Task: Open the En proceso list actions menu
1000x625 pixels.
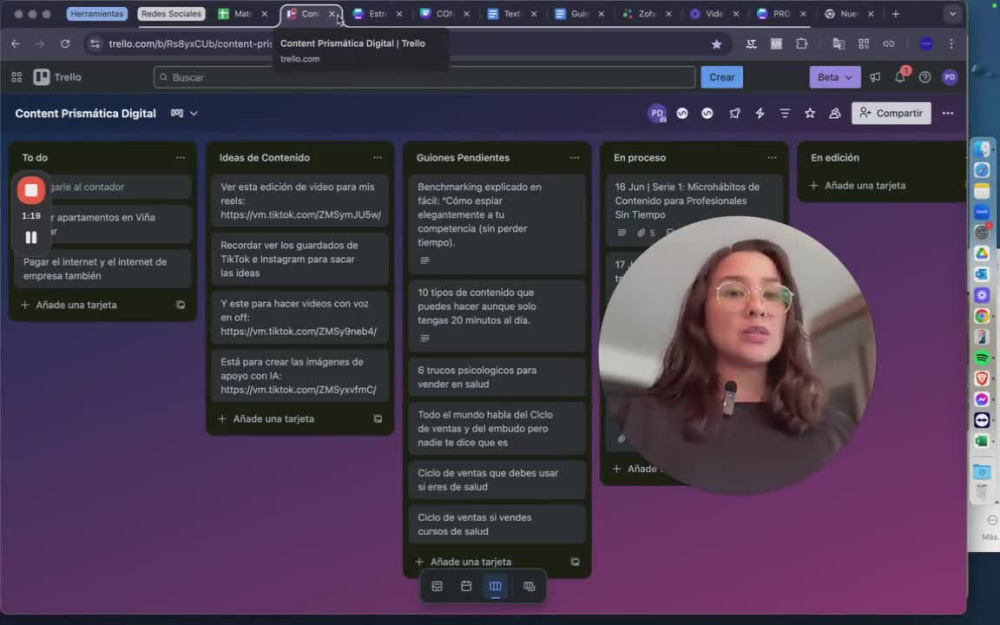Action: point(772,158)
